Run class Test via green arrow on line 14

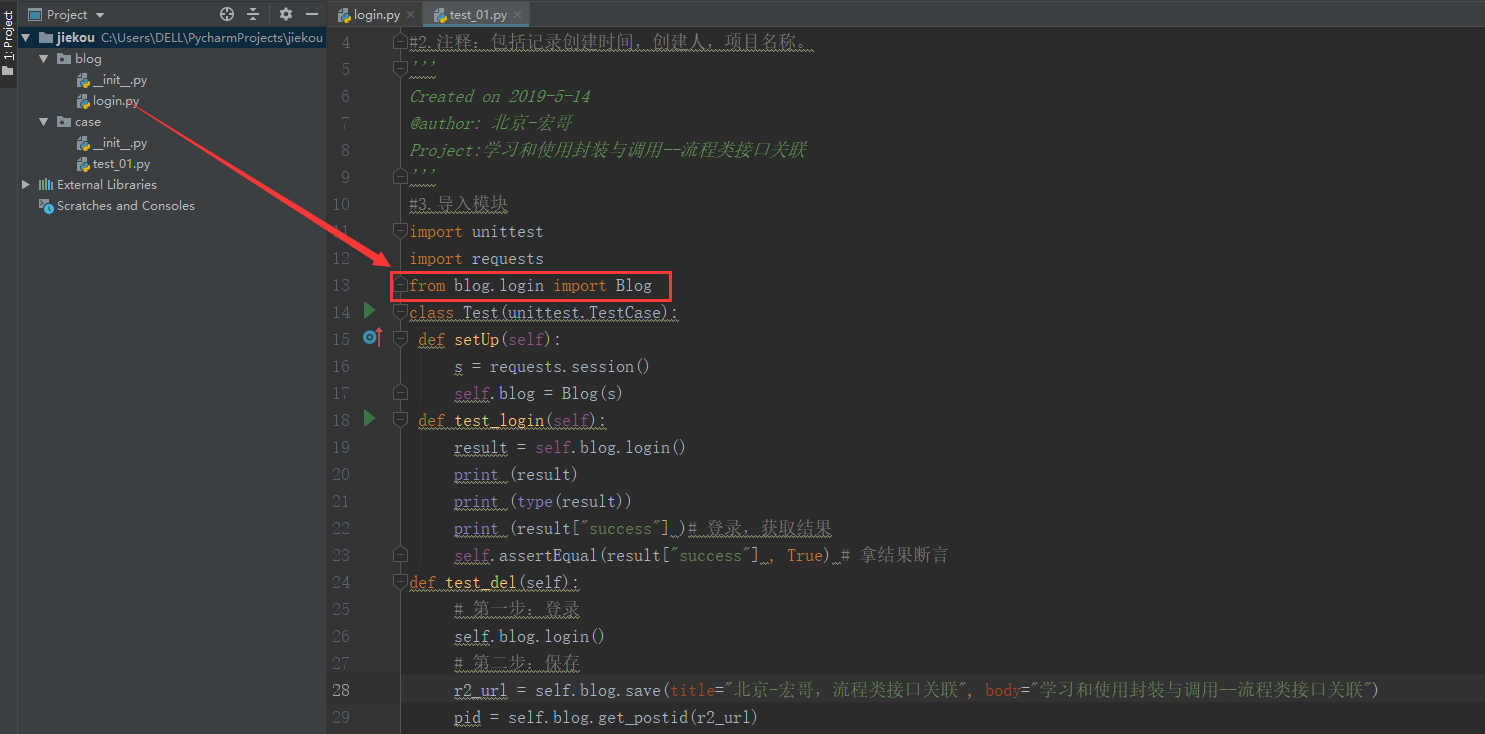369,311
